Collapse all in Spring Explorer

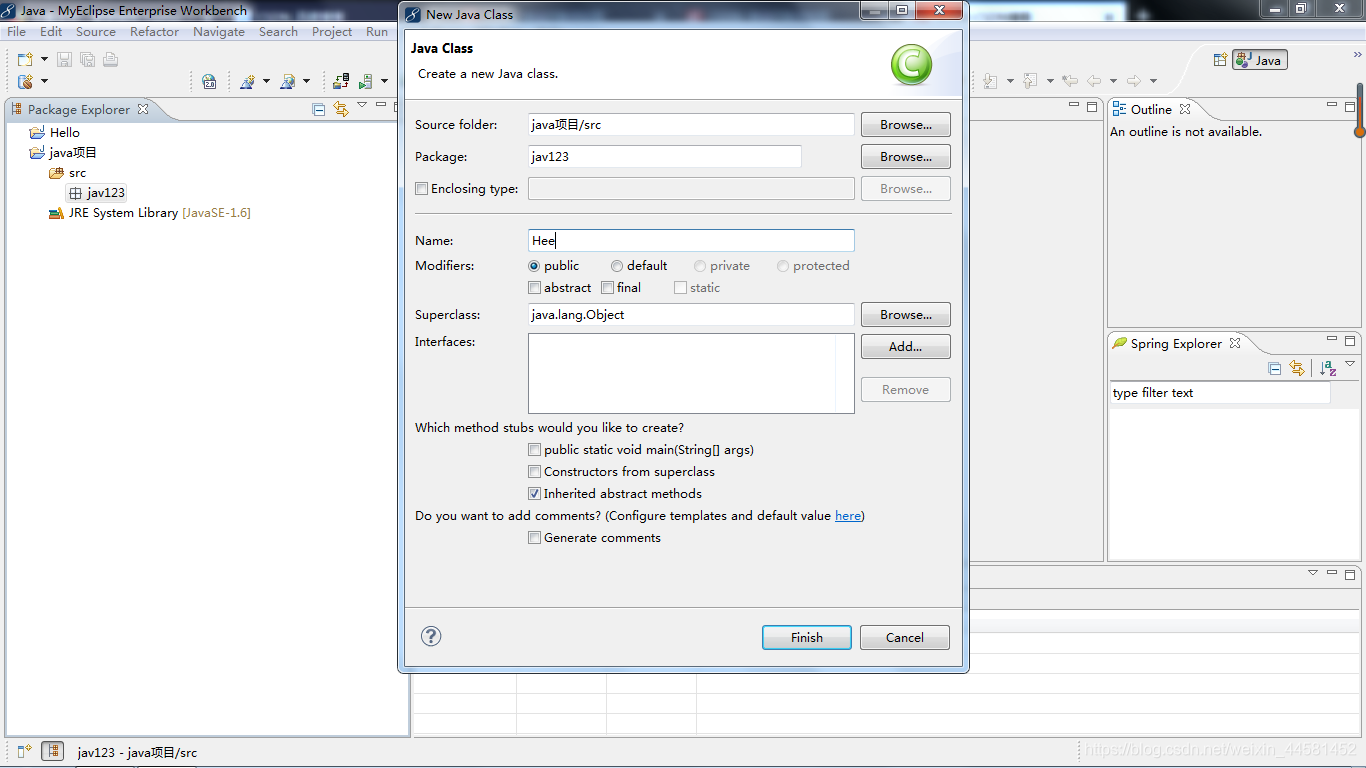click(1274, 368)
